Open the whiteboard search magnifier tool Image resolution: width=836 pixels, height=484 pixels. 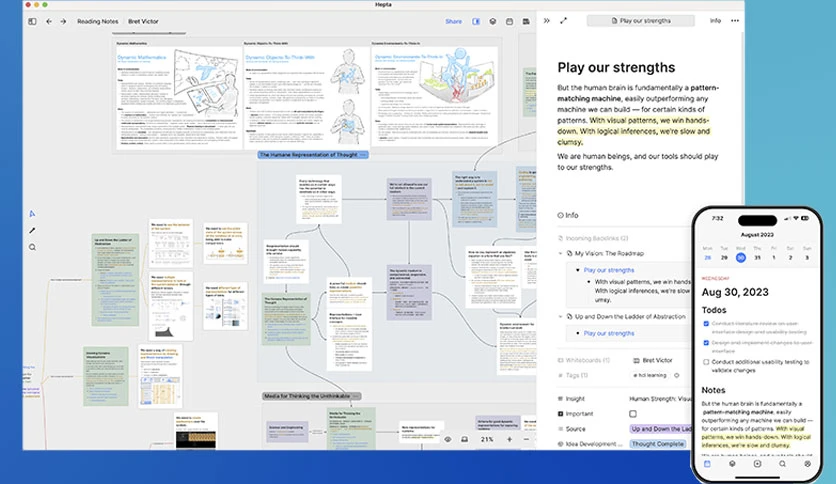(x=33, y=247)
